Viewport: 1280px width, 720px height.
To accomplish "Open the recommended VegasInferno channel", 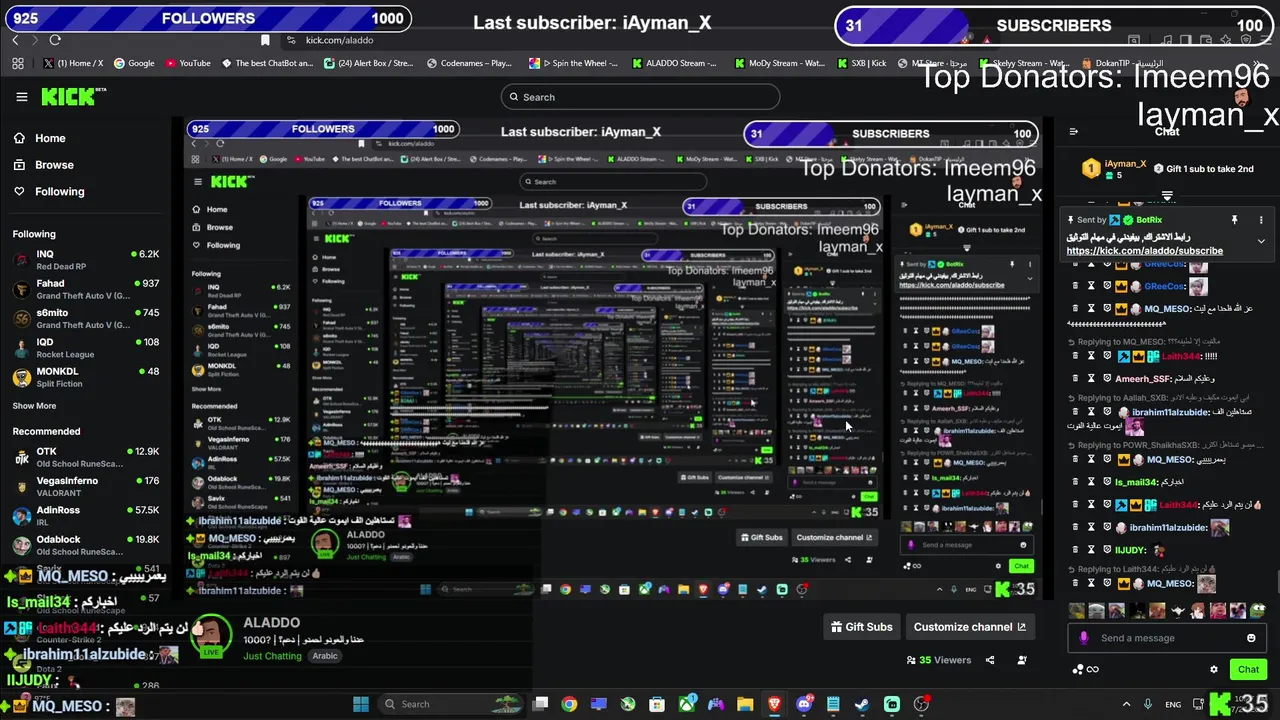I will coord(86,486).
